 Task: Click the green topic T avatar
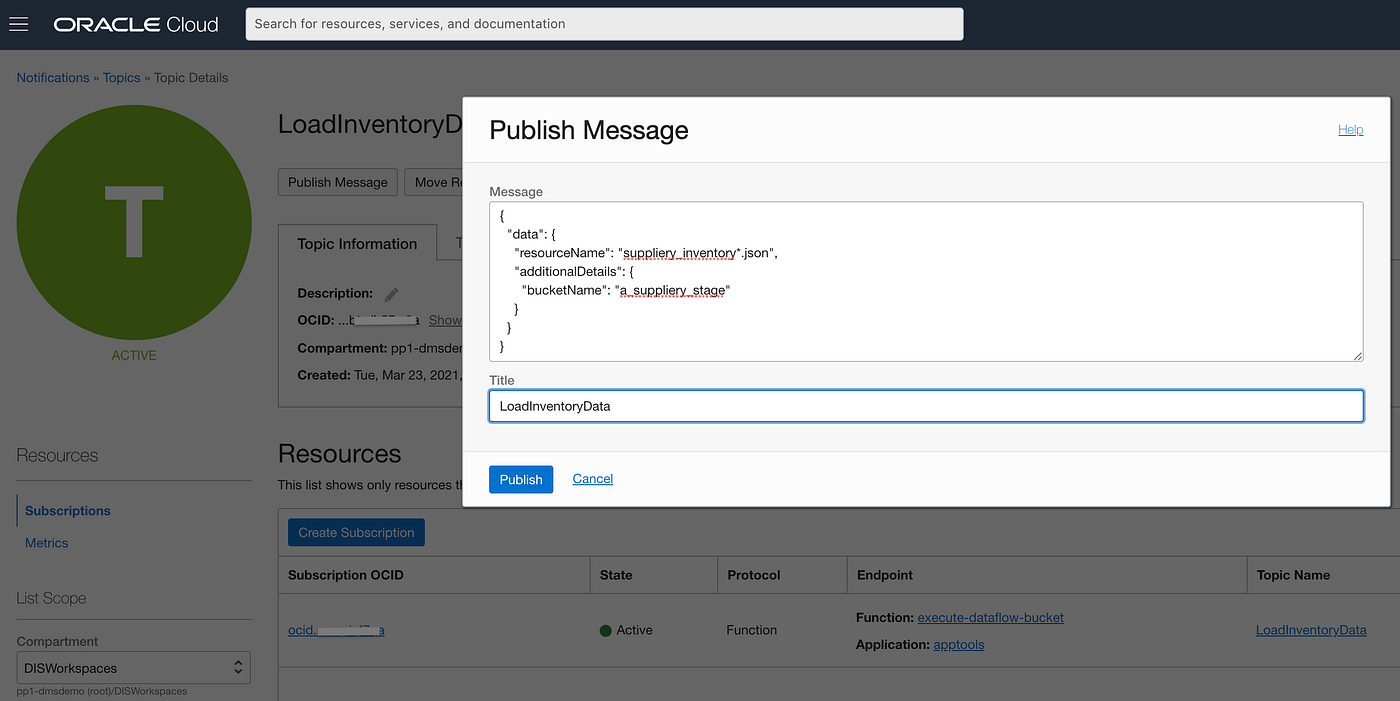coord(134,220)
